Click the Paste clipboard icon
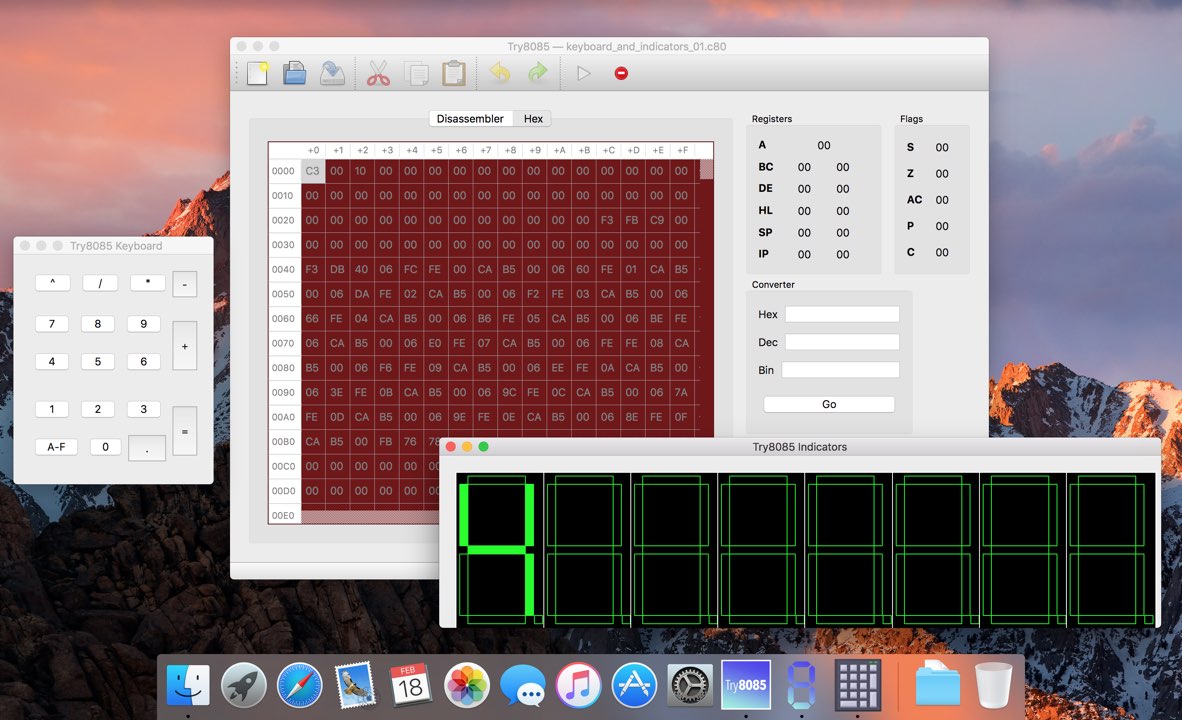 click(x=454, y=73)
